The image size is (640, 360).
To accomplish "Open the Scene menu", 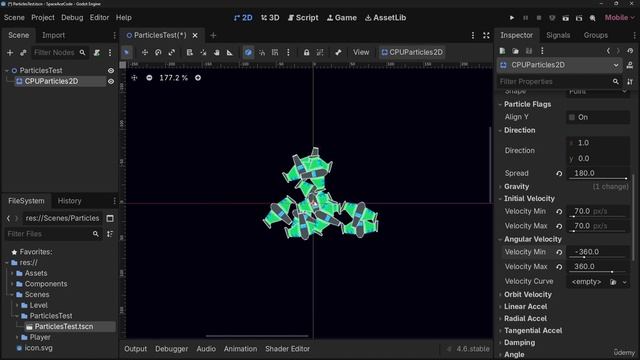I will point(14,18).
